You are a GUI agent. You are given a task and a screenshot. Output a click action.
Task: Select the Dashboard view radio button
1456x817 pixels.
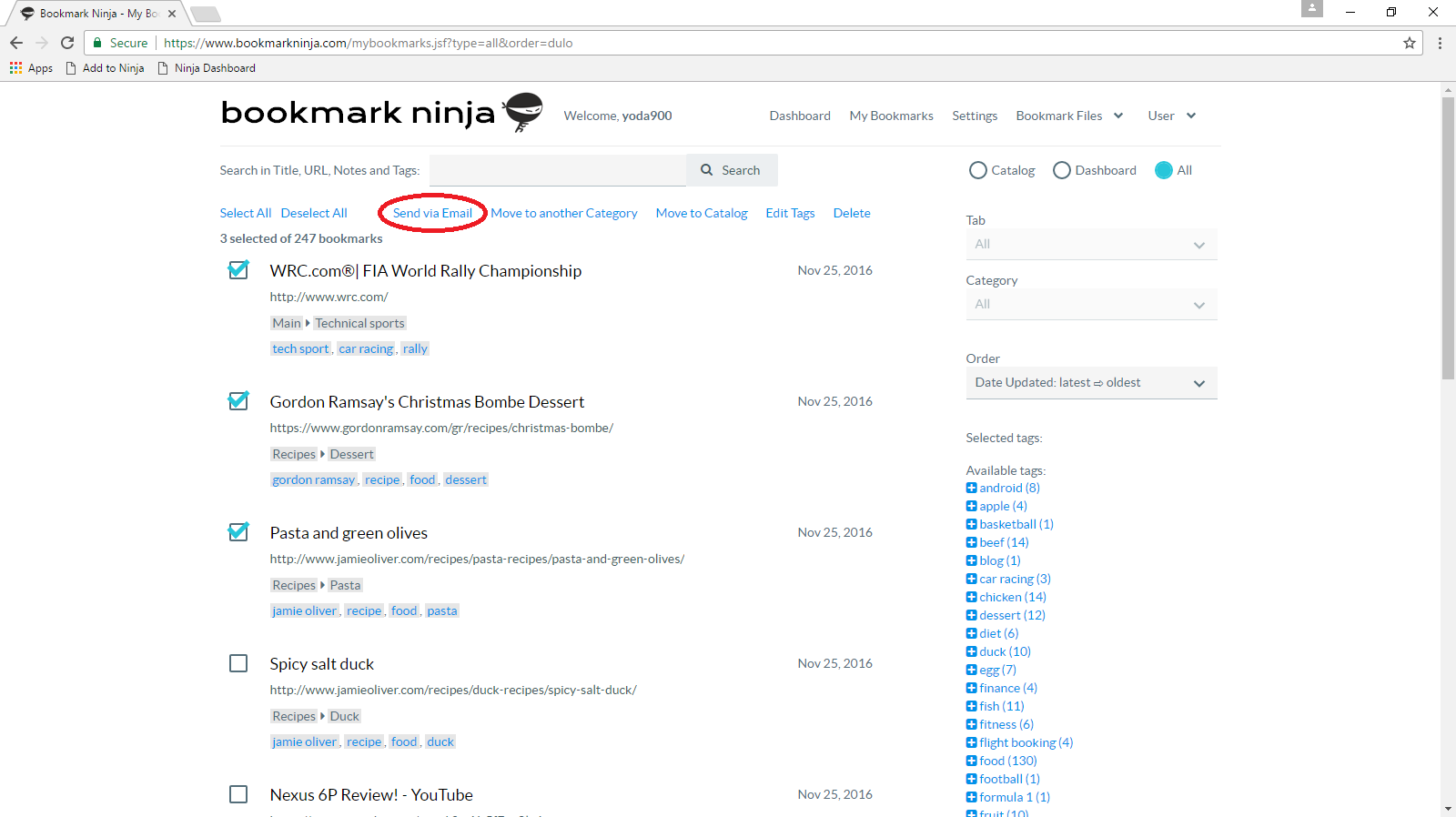[1062, 170]
